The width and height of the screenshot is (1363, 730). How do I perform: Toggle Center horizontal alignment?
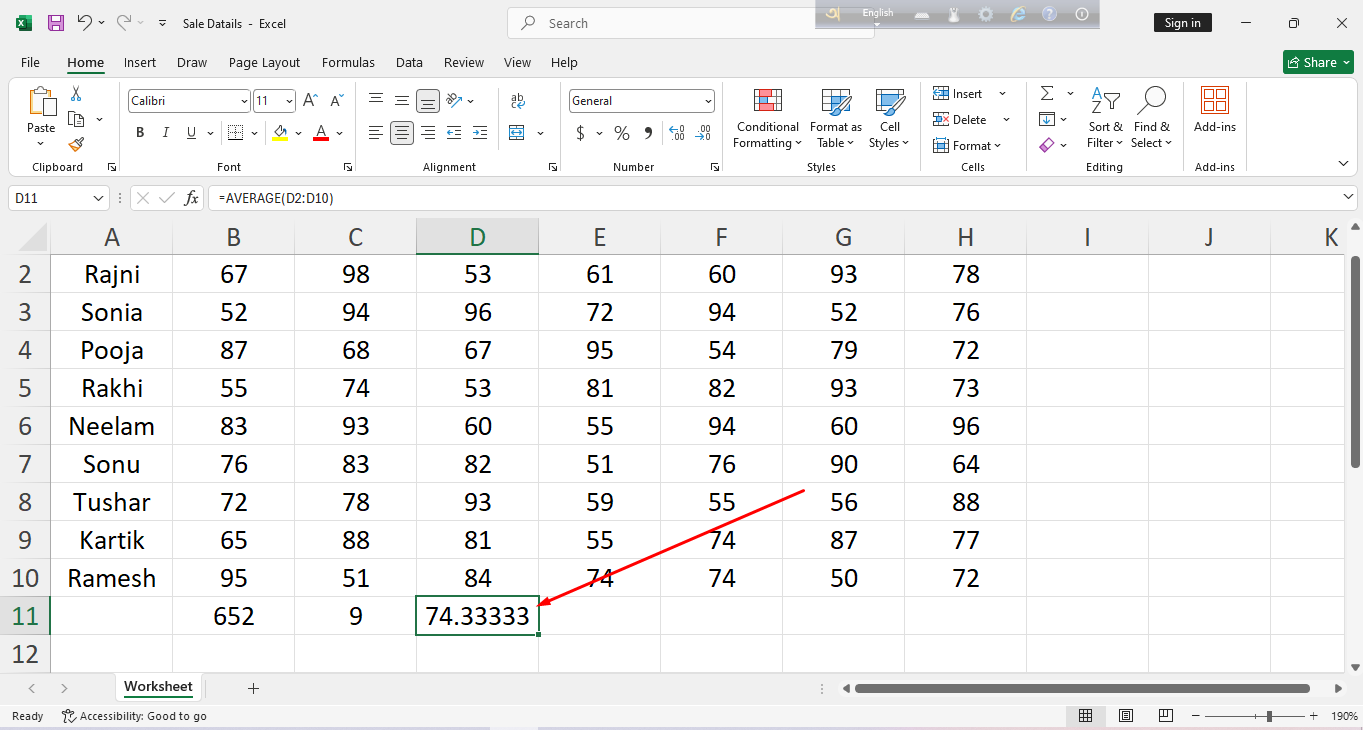click(x=402, y=133)
